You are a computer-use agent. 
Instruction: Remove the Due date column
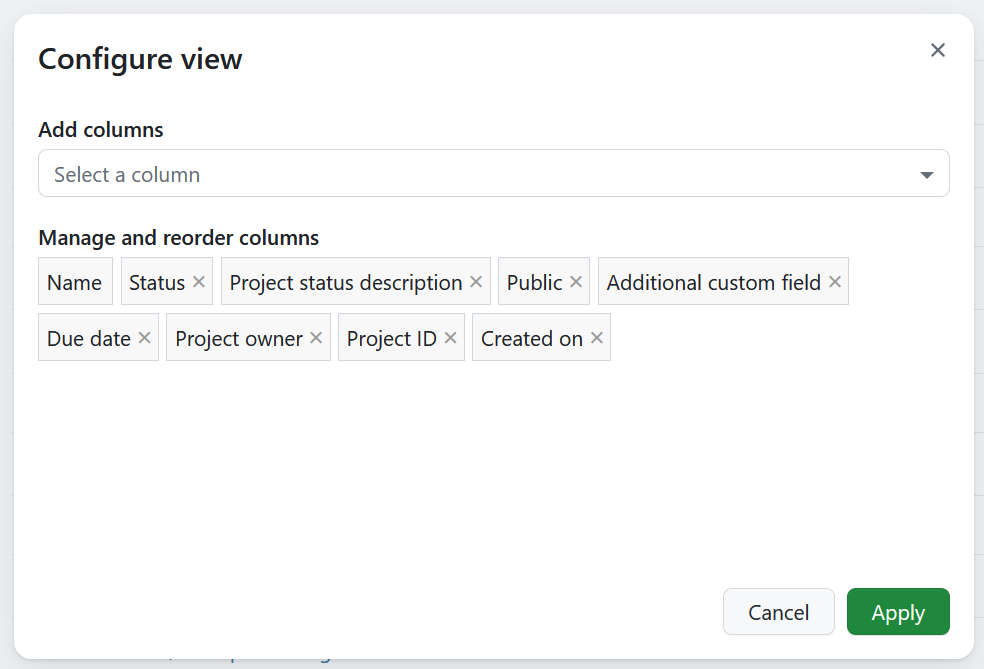click(x=145, y=338)
